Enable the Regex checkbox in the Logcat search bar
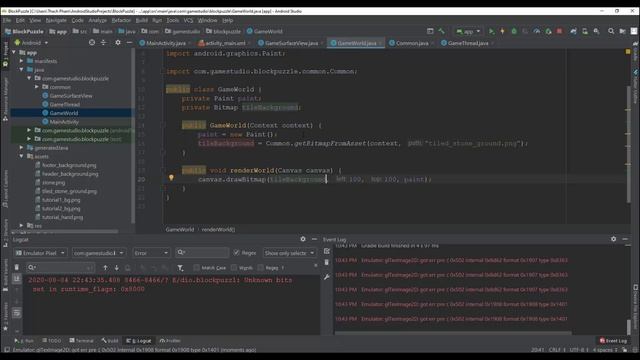 point(260,268)
